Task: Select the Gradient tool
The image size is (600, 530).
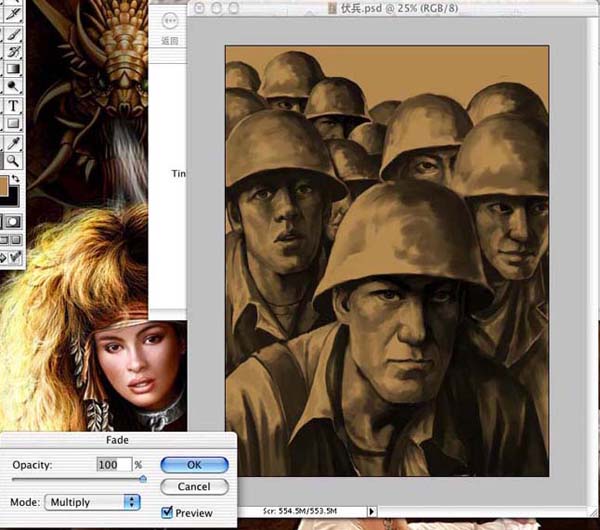Action: click(x=13, y=69)
